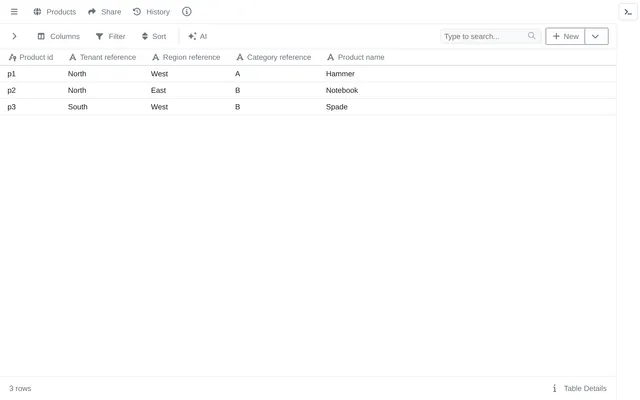Viewport: 640px width, 400px height.
Task: Select the p1 cell
Action: [11, 74]
